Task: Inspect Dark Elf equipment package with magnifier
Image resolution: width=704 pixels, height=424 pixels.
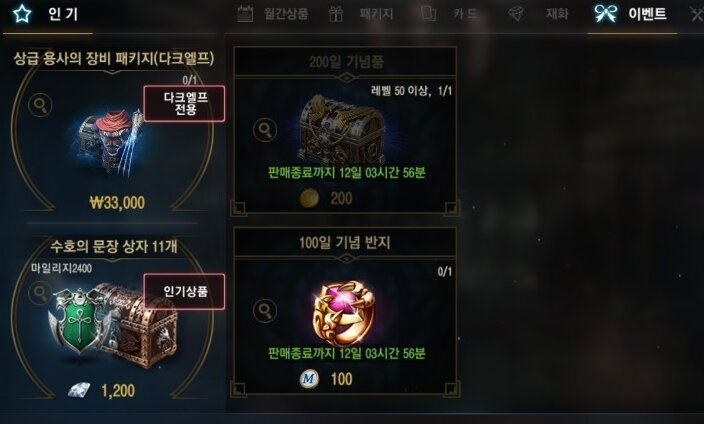Action: tap(40, 106)
